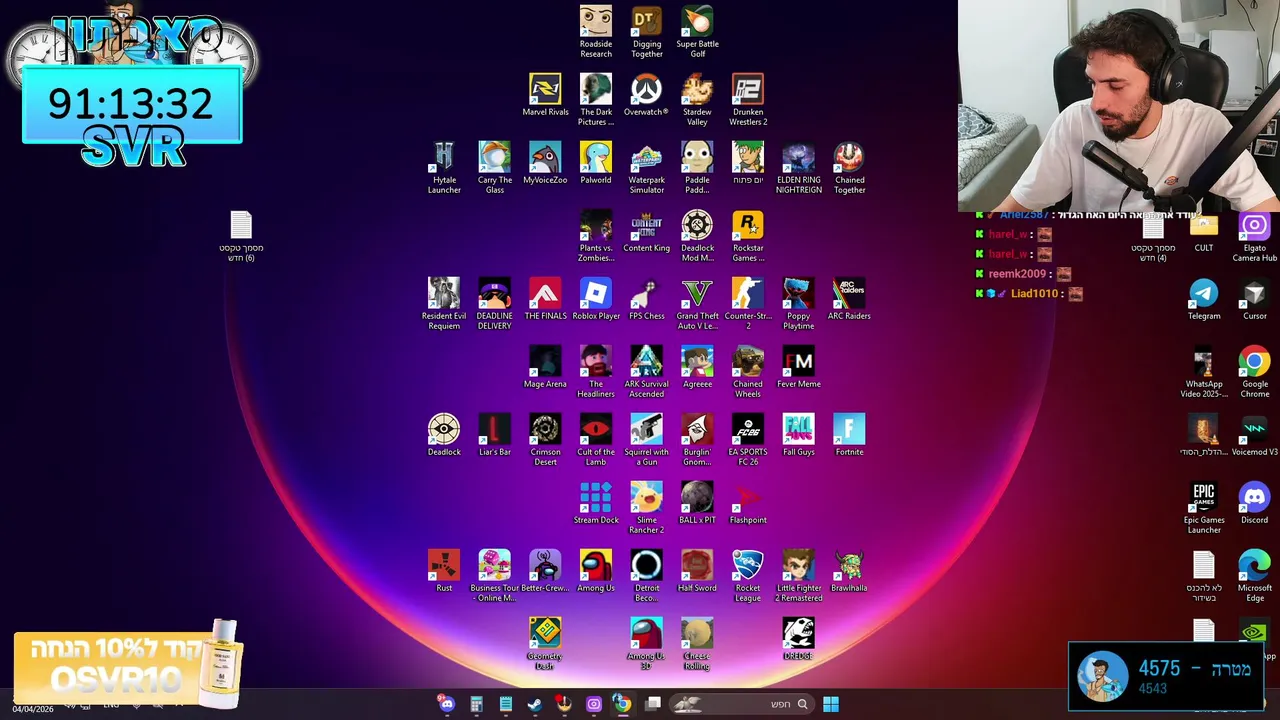The height and width of the screenshot is (720, 1280).
Task: Click the taskbar search box
Action: pos(741,704)
